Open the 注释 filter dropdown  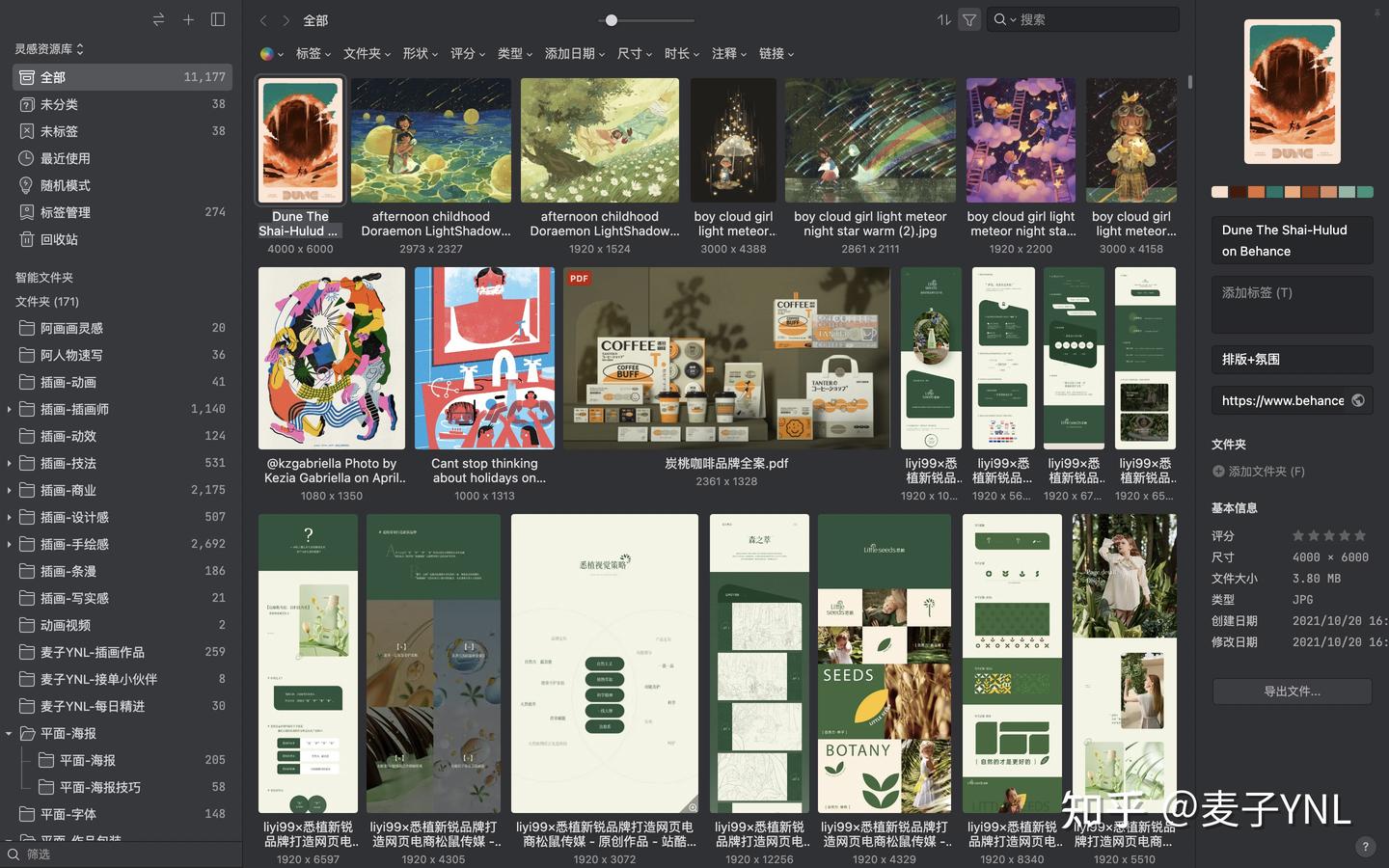pos(729,54)
